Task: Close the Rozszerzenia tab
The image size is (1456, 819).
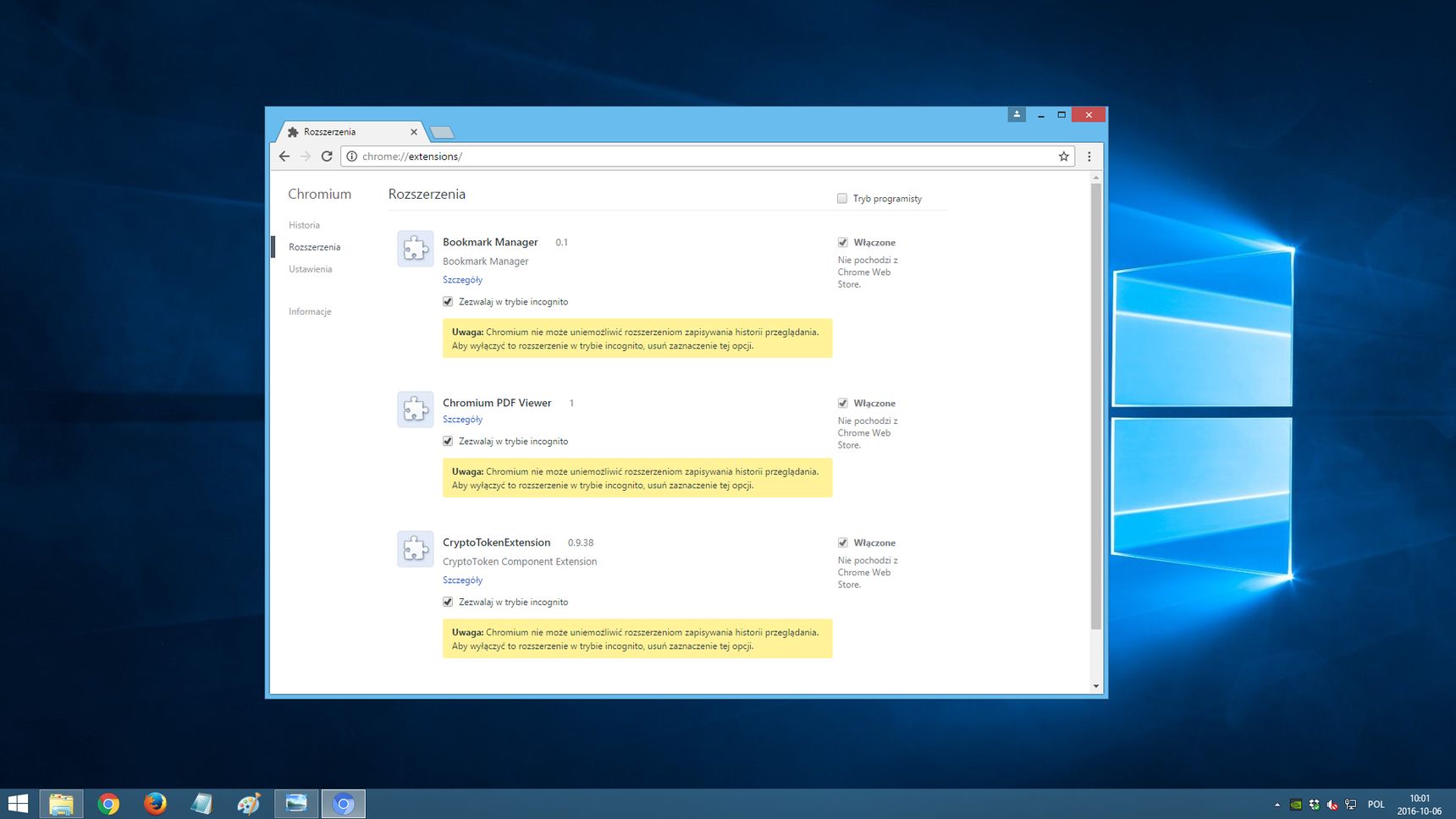Action: click(414, 132)
